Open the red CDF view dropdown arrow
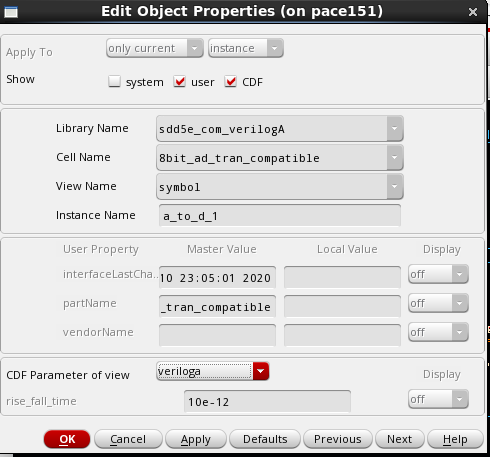This screenshot has height=457, width=490. click(261, 371)
